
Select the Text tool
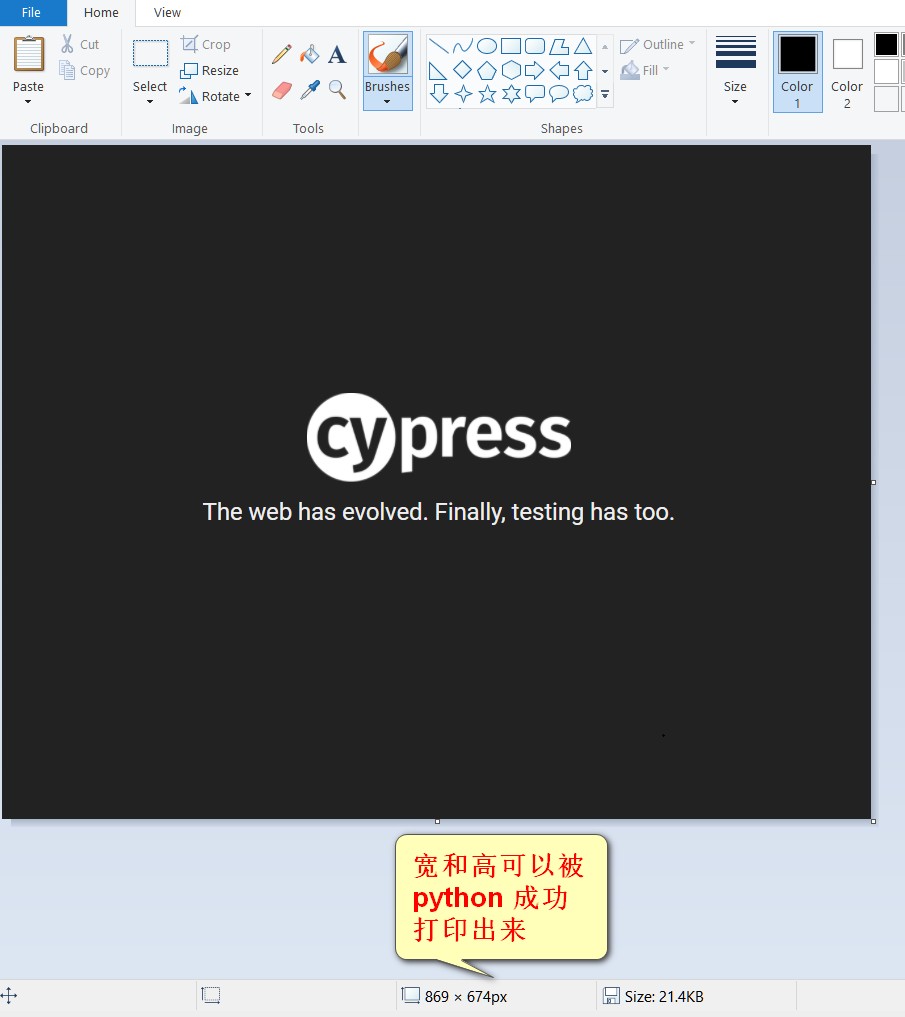tap(337, 54)
